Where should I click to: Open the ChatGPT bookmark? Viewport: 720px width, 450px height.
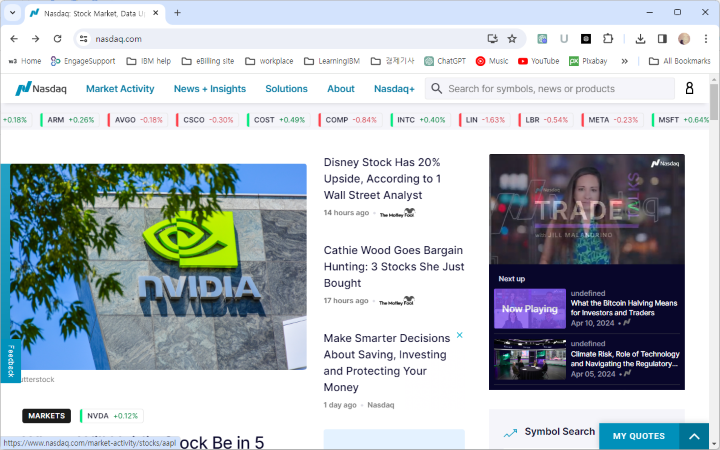pos(445,61)
